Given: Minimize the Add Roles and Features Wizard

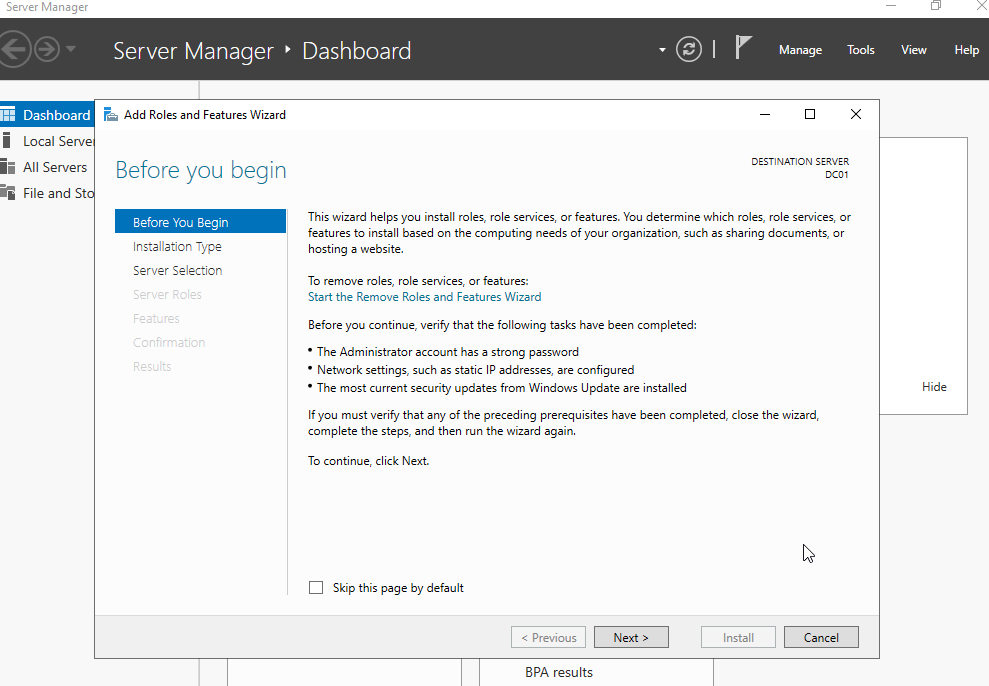Looking at the screenshot, I should [764, 114].
